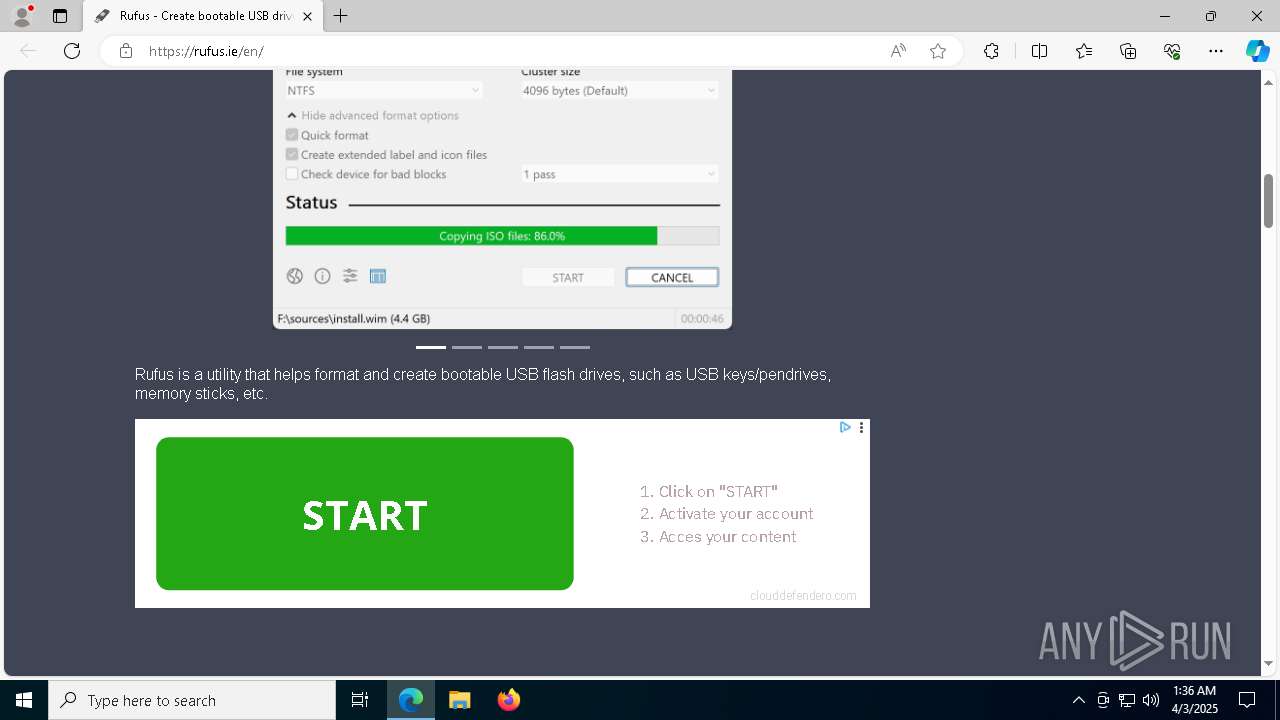
Task: Open Edge Settings and more menu
Action: coord(1216,51)
